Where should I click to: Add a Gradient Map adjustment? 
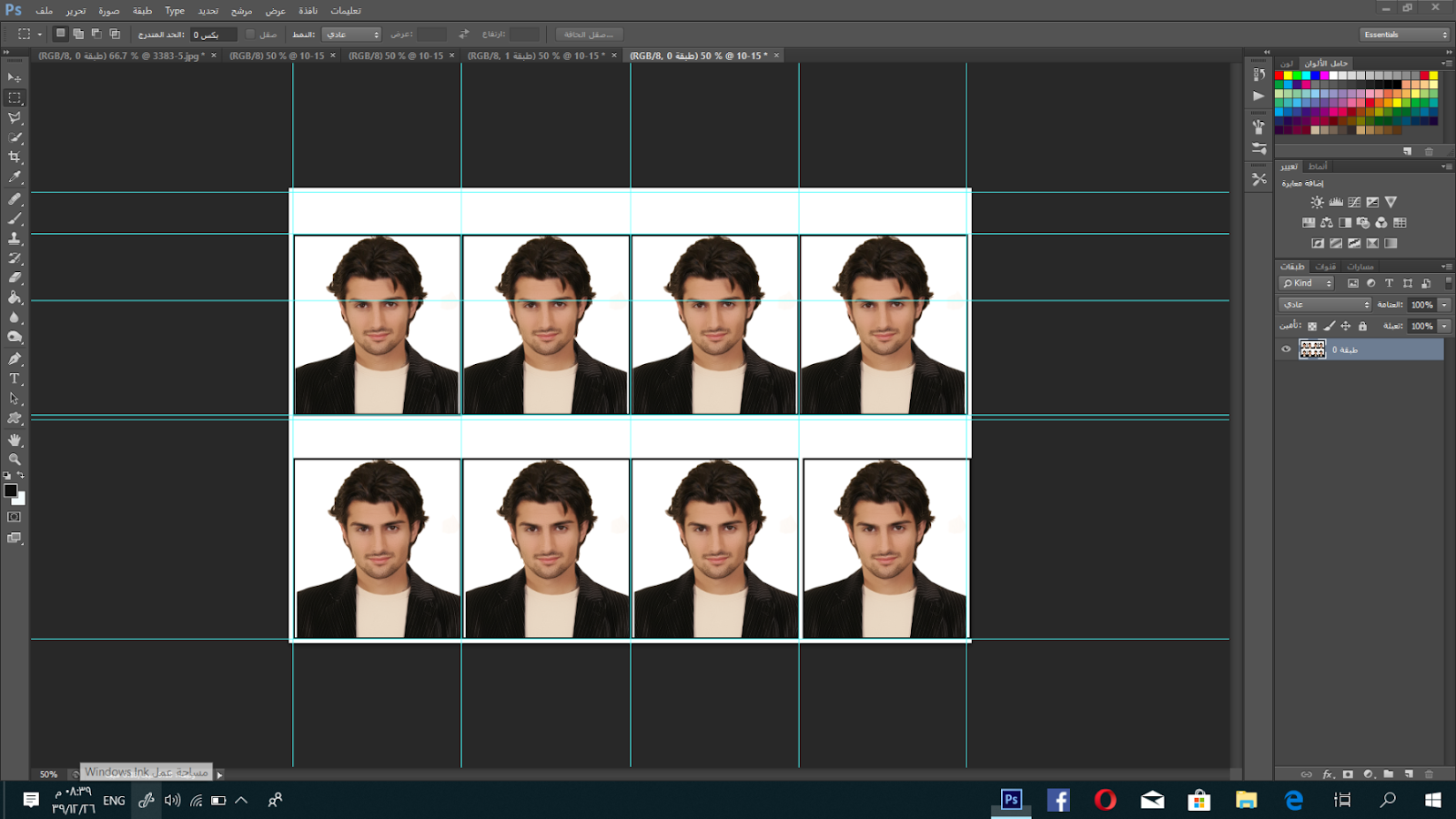pyautogui.click(x=1390, y=243)
